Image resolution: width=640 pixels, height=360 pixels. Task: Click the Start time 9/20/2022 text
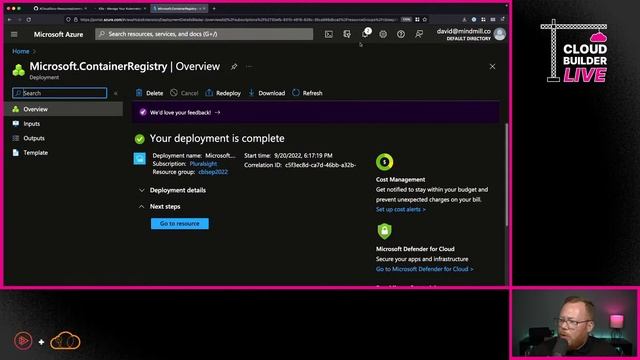(x=303, y=156)
